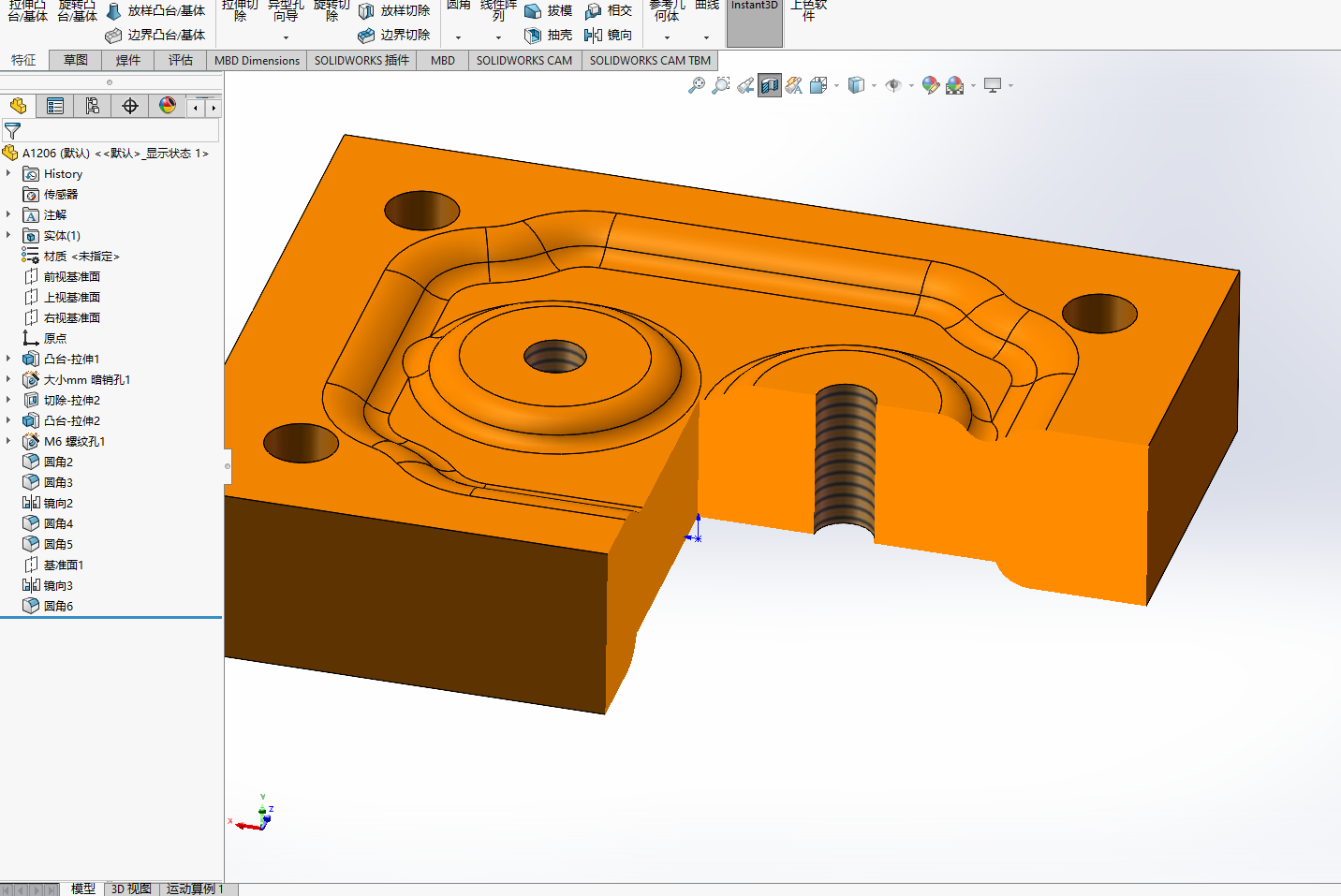The image size is (1341, 896).
Task: Open the View Settings monitor icon
Action: [994, 85]
